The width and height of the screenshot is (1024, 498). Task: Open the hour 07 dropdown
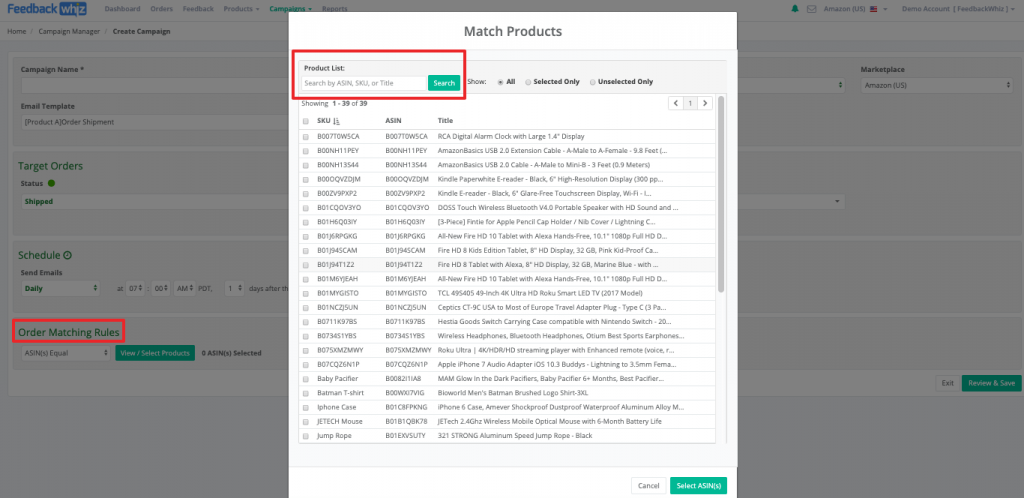coord(136,288)
